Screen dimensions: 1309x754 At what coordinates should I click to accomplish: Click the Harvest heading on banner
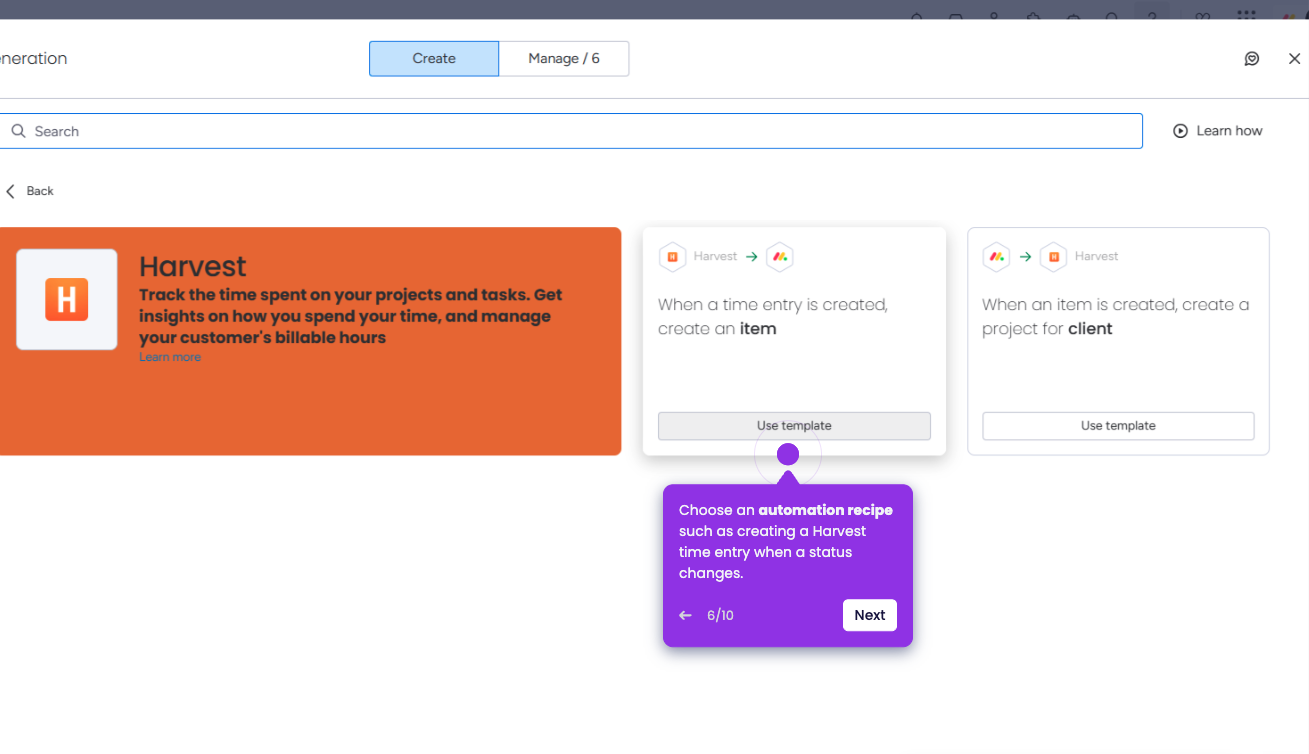[x=193, y=266]
